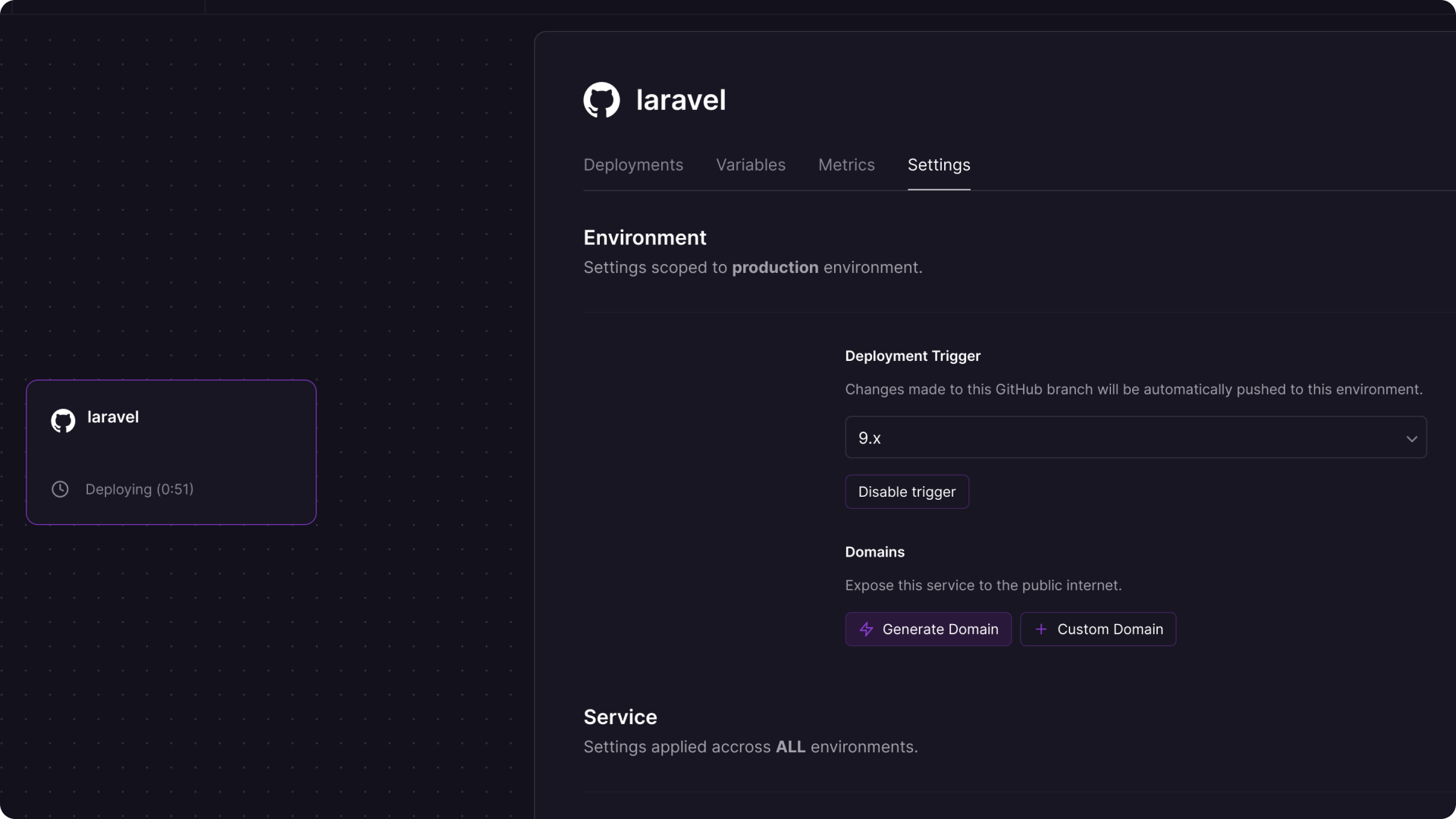Go to the Metrics tab
Screen dimensions: 1456x819
pyautogui.click(x=846, y=165)
